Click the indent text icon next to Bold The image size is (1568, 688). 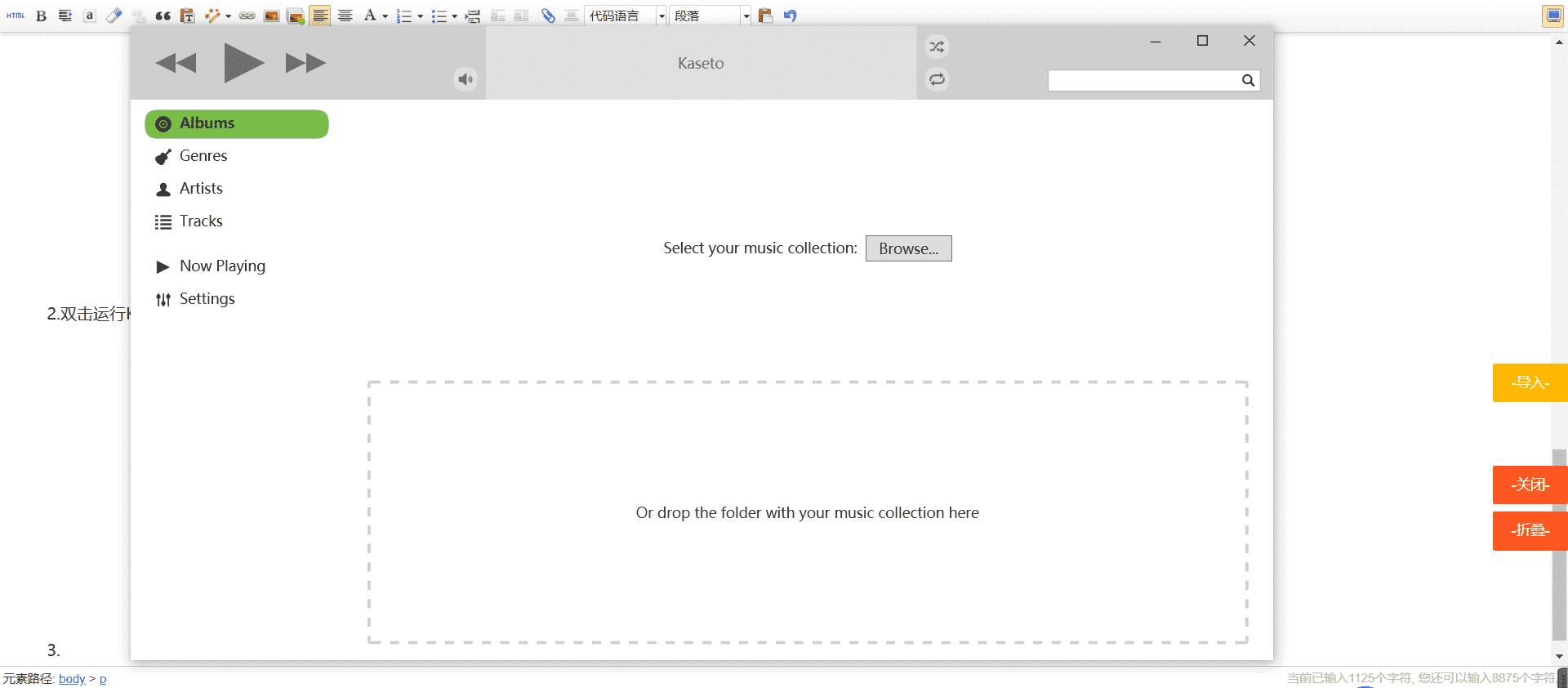pyautogui.click(x=65, y=16)
